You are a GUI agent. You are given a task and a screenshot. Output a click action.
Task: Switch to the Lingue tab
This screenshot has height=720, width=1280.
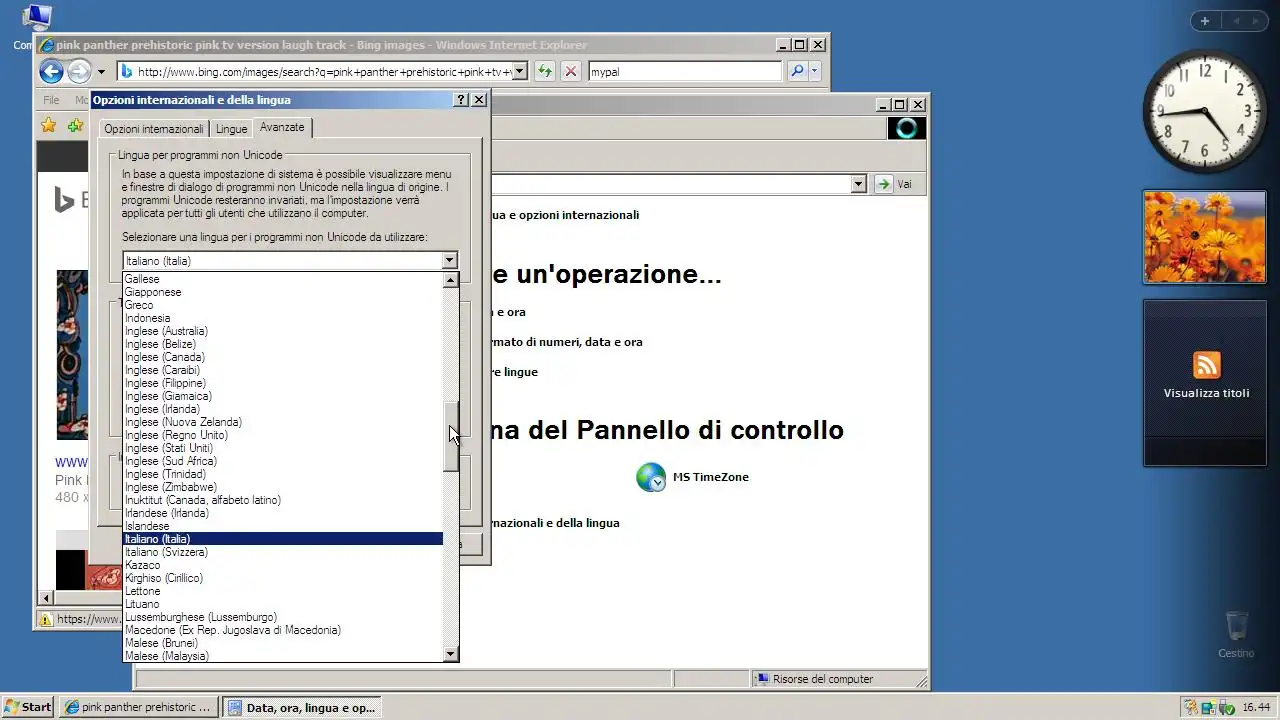tap(231, 129)
